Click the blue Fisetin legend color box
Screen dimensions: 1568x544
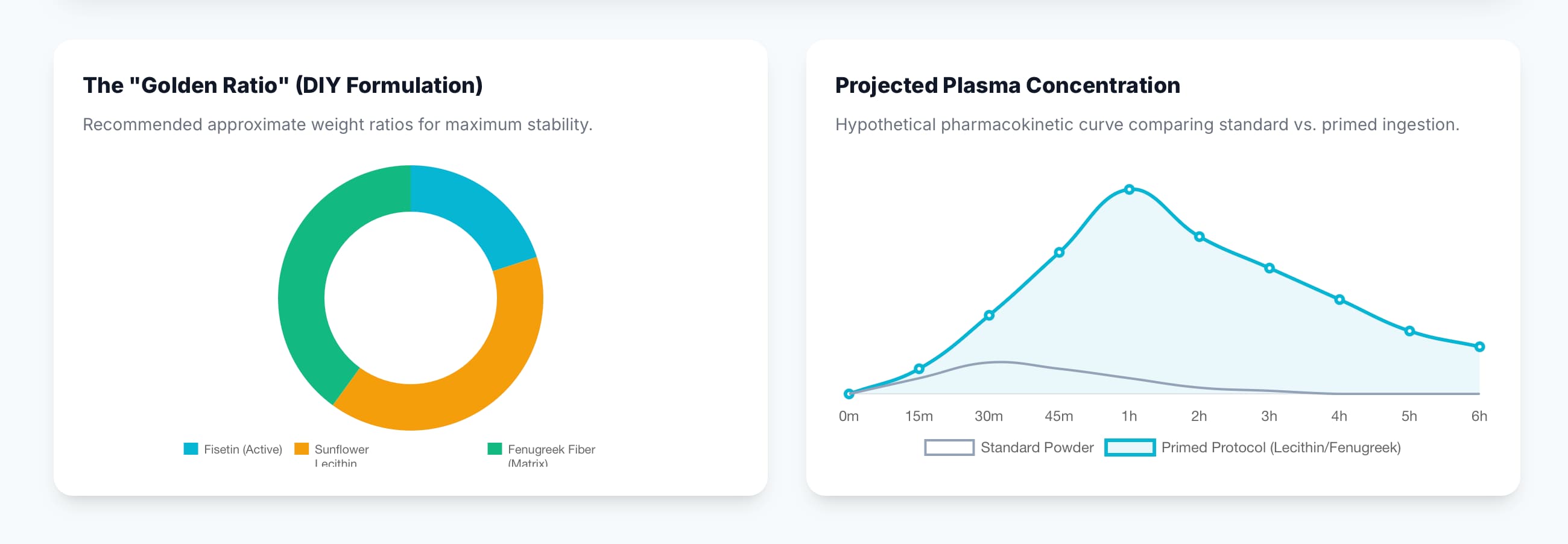191,449
